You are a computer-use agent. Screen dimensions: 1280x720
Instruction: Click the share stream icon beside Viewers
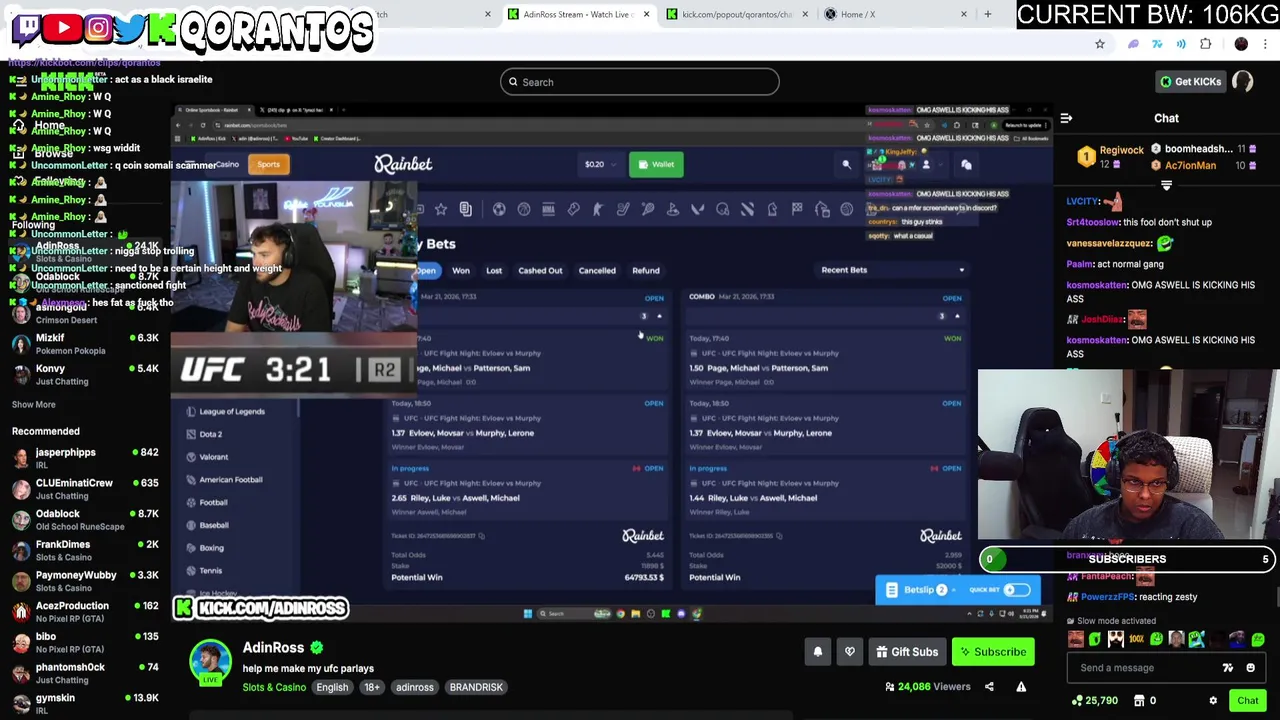pos(989,687)
